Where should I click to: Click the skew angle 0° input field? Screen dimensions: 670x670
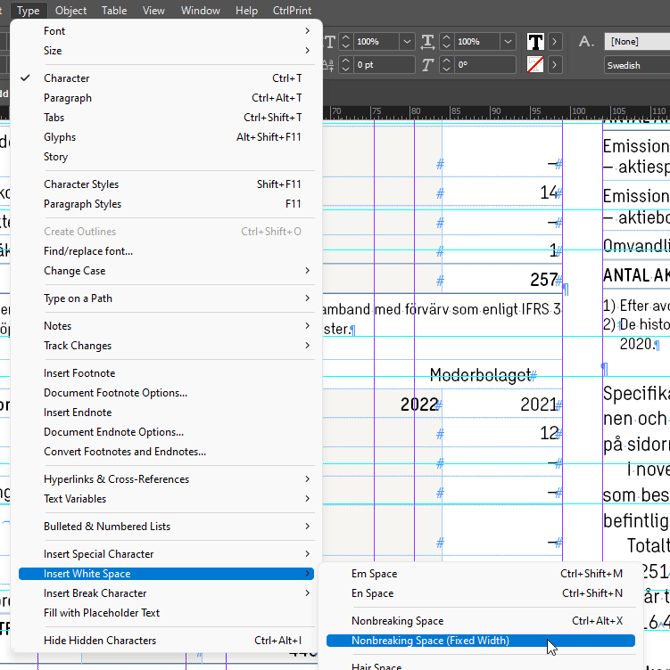click(x=480, y=65)
